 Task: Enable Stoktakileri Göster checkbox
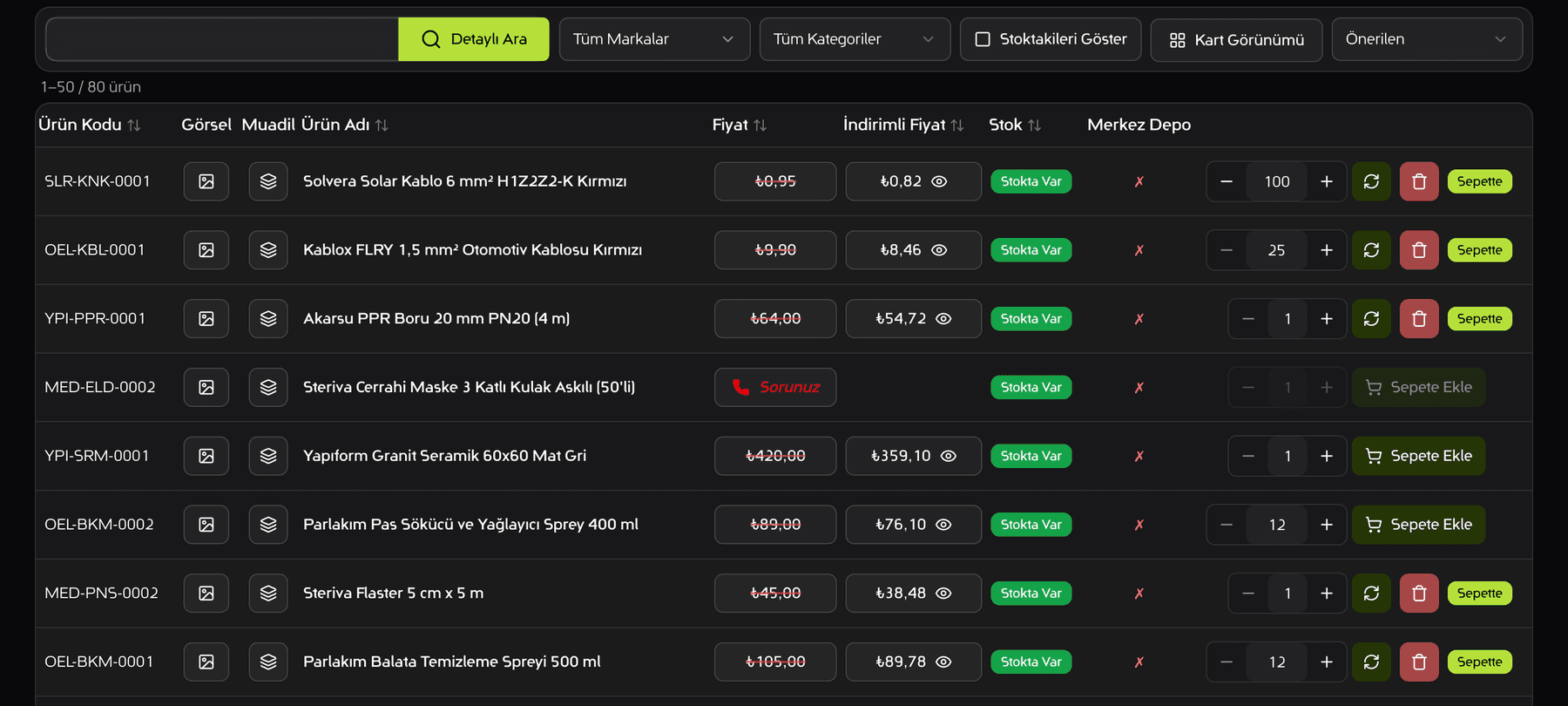point(983,39)
